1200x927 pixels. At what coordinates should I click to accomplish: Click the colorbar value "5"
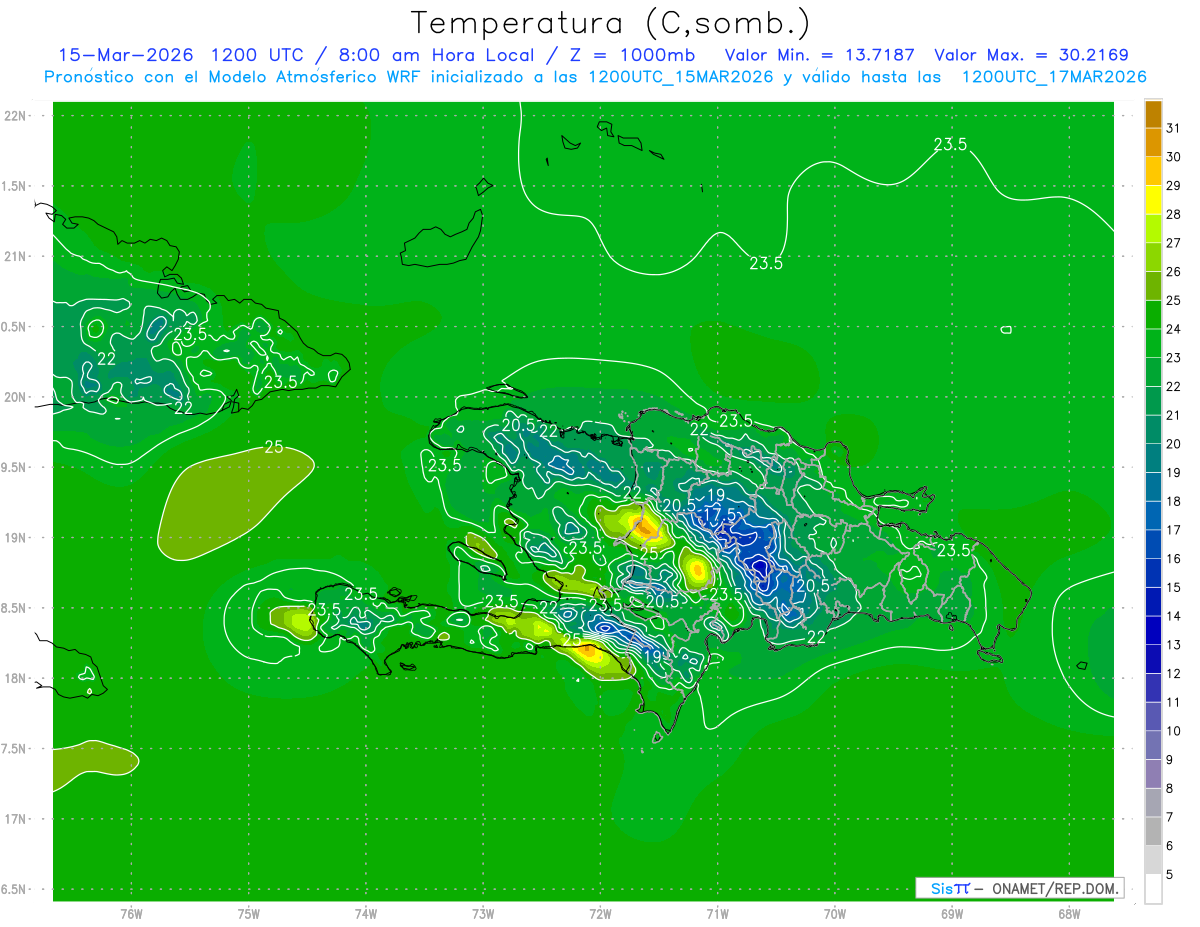tap(1171, 875)
